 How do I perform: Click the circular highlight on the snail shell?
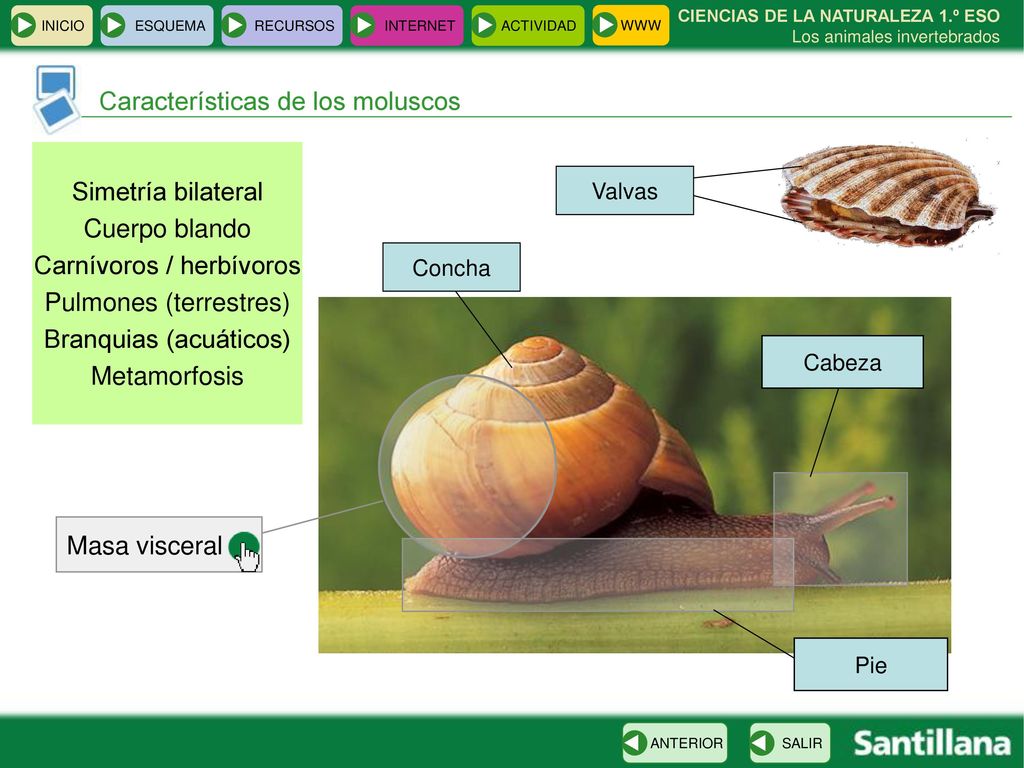[x=468, y=465]
